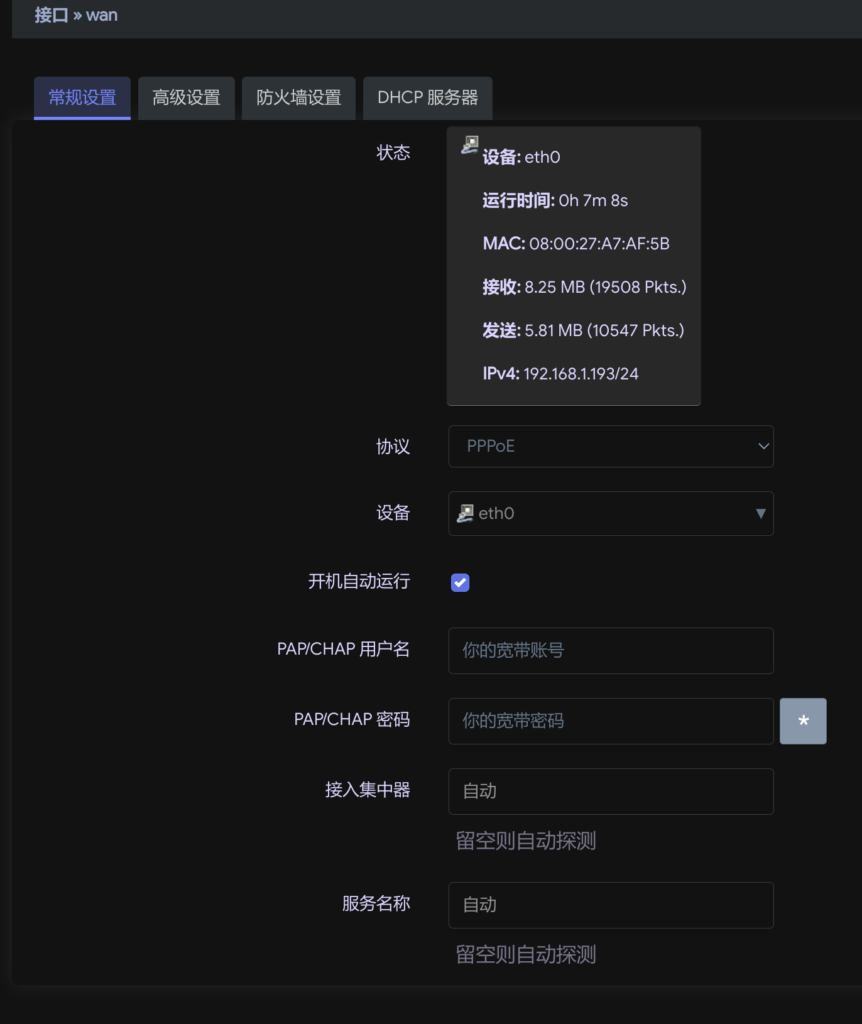Select the 常规设置 tab
This screenshot has height=1024, width=862.
point(82,98)
